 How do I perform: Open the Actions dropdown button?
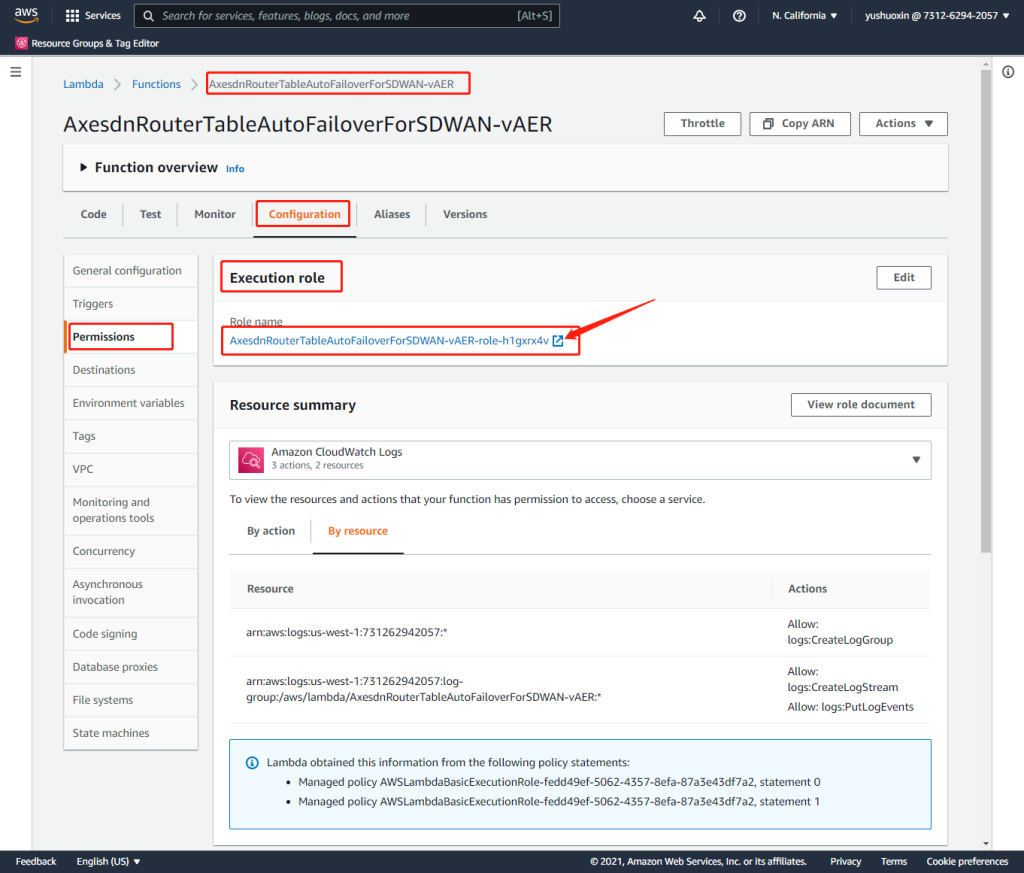[903, 124]
